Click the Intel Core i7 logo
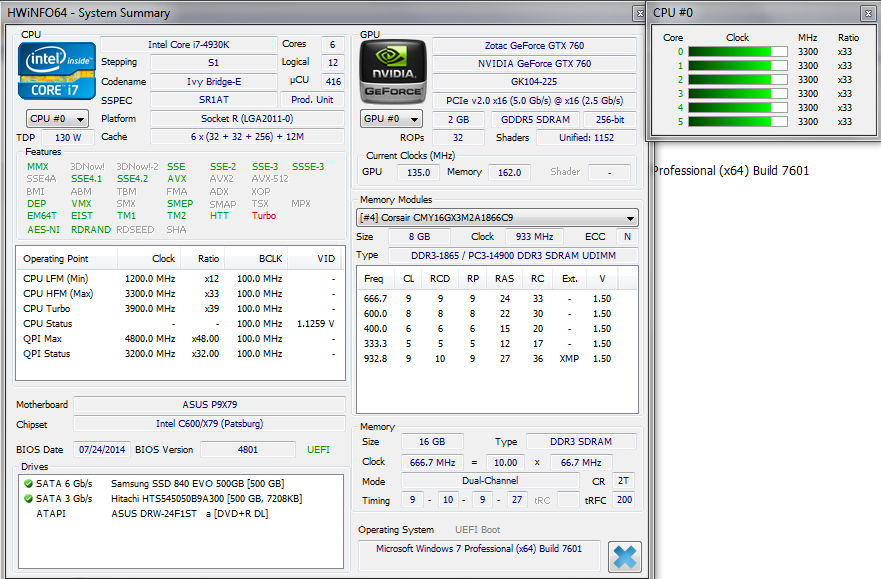The image size is (881, 579). [56, 71]
